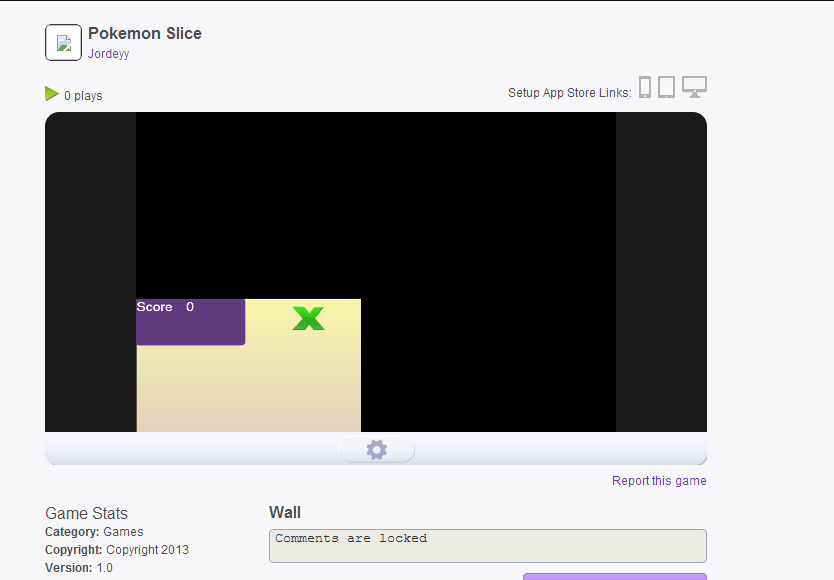
Task: Click the 'Category: Games' text
Action: click(x=94, y=532)
